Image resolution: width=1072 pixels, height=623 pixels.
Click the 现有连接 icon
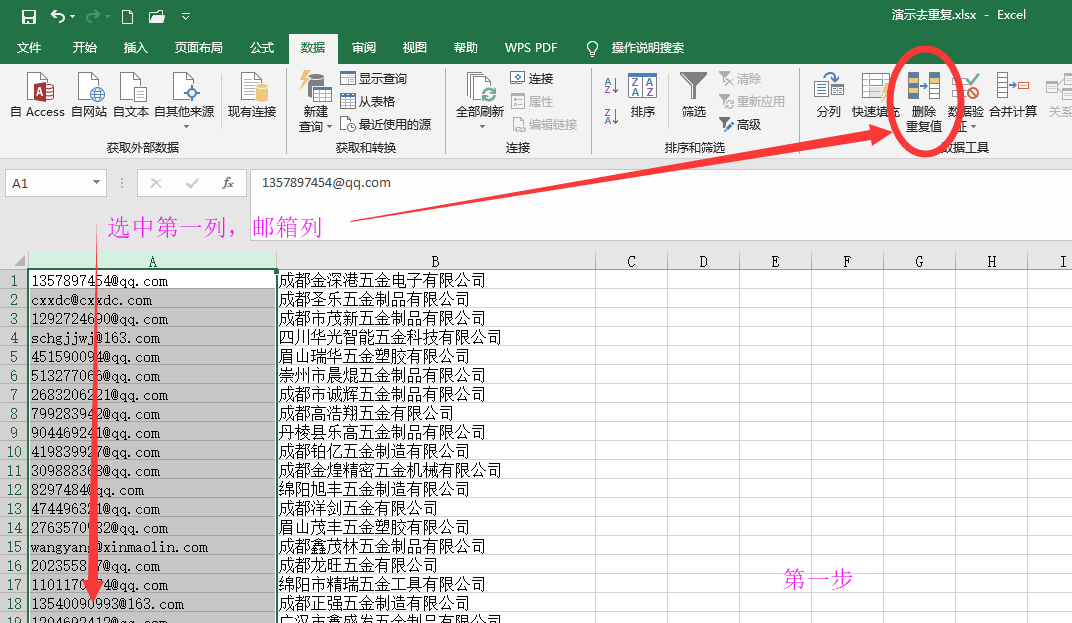tap(252, 95)
